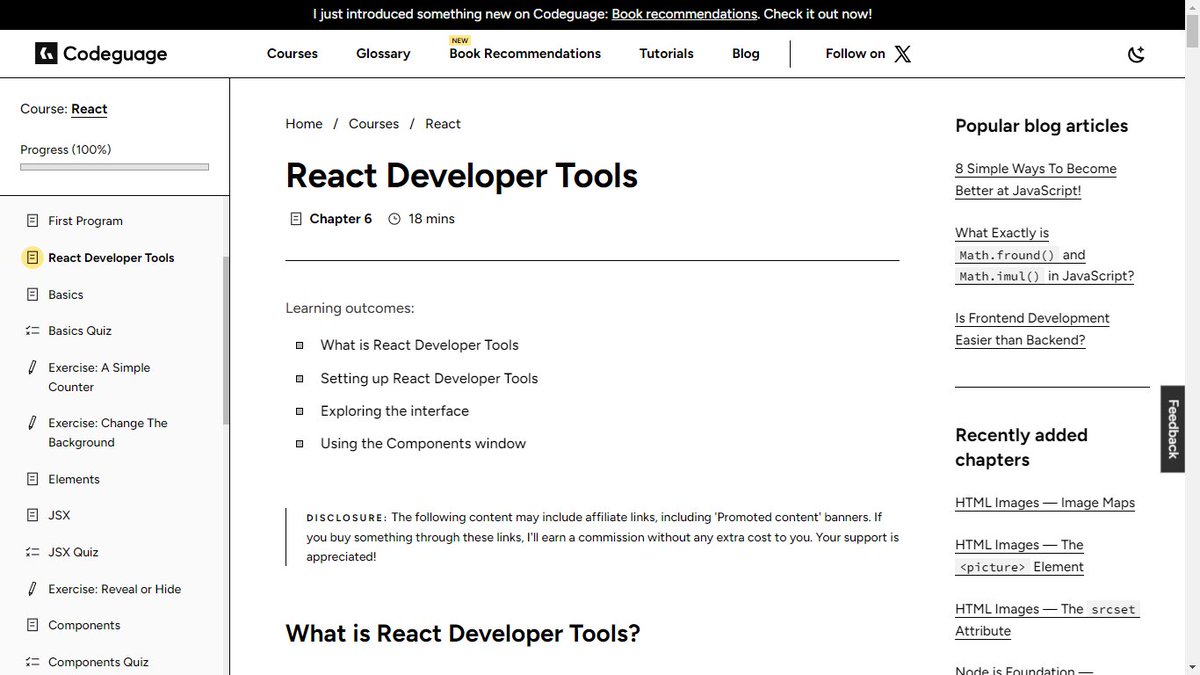1200x675 pixels.
Task: Open HTML Images — The srcset Attribute
Action: (x=1047, y=620)
